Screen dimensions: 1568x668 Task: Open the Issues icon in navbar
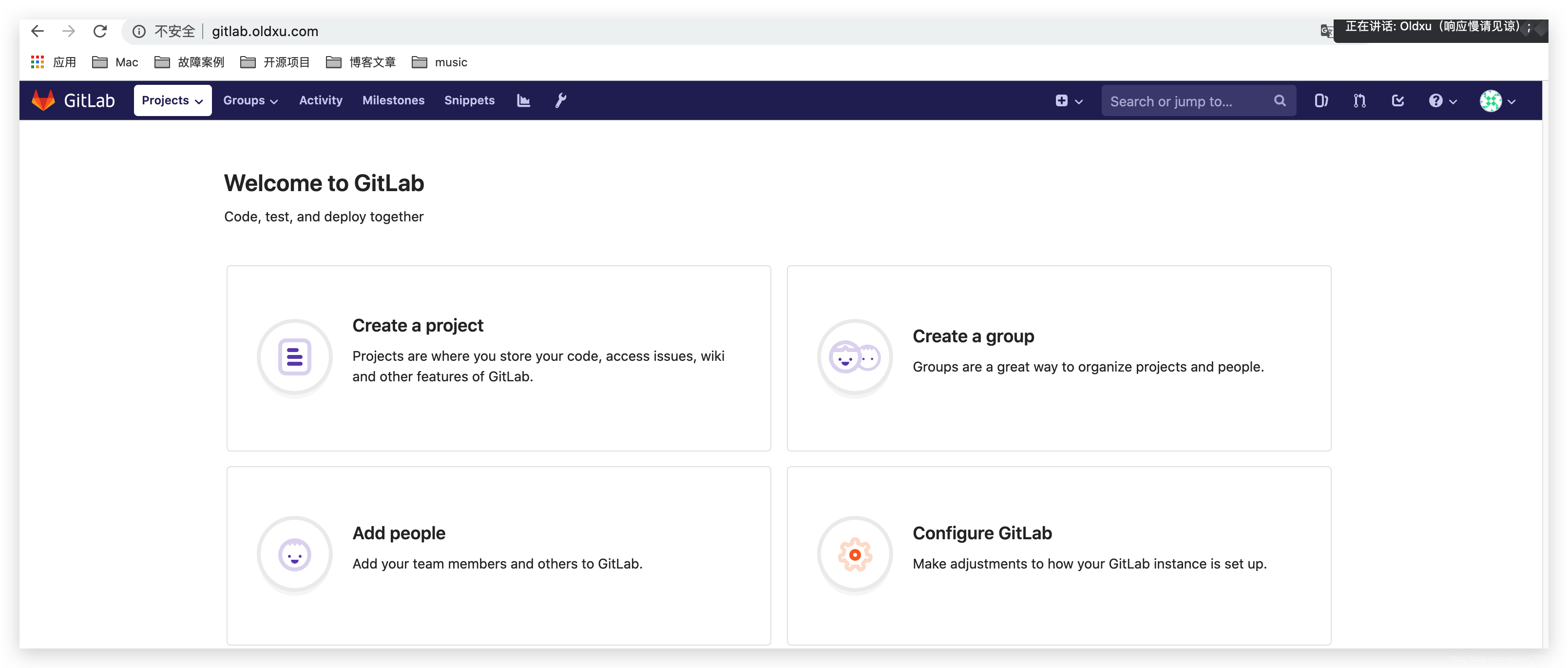point(1321,100)
